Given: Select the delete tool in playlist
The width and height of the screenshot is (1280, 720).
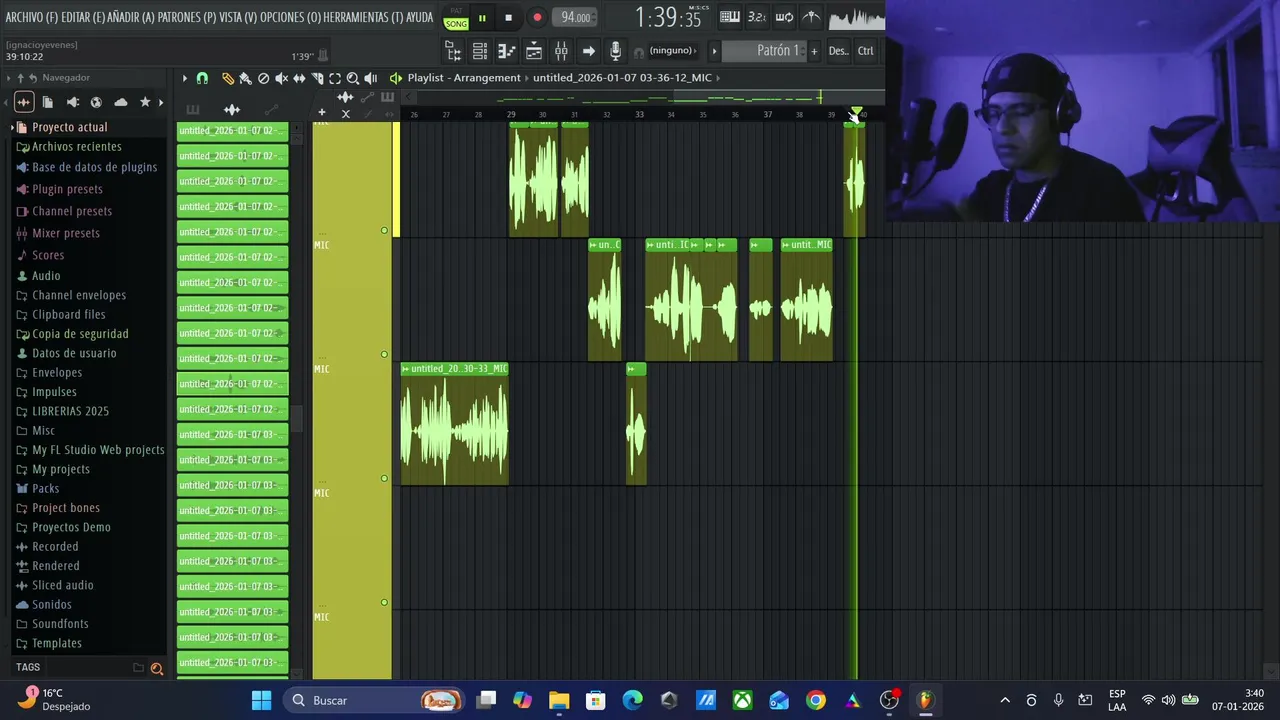Looking at the screenshot, I should coord(263,78).
